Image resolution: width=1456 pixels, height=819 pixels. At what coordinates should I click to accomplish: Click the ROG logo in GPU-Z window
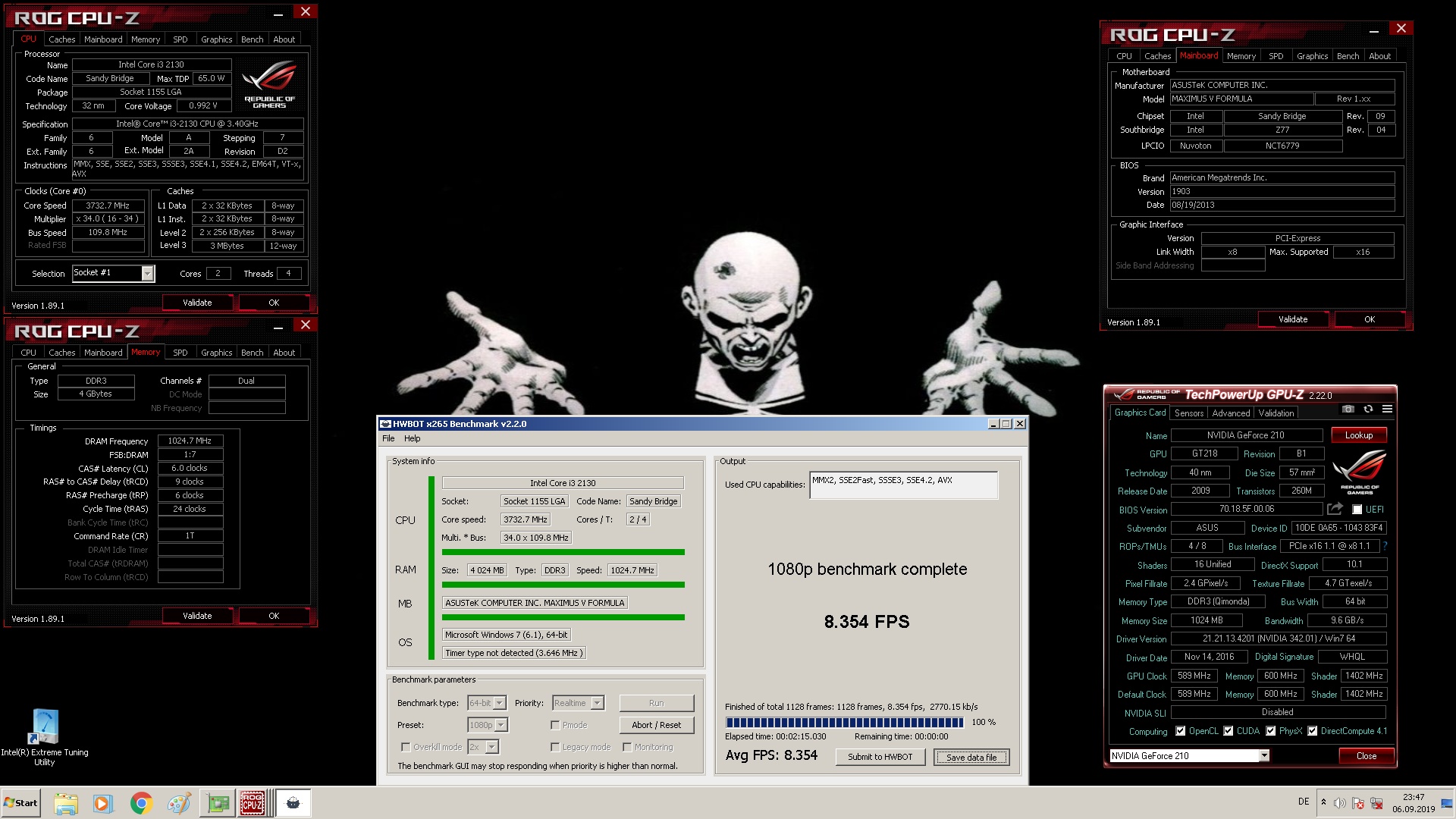[1359, 472]
